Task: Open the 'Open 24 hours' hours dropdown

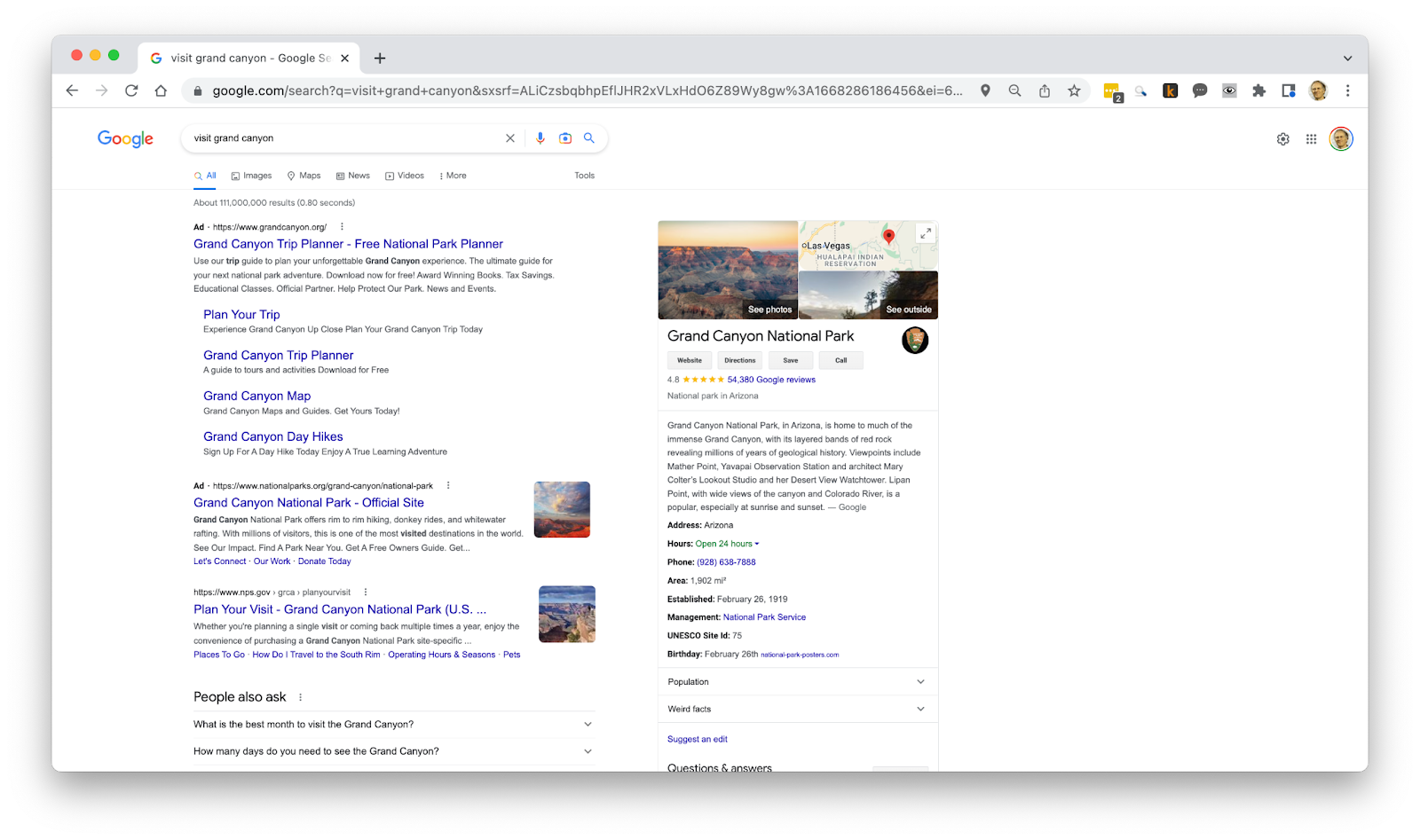Action: coord(728,544)
